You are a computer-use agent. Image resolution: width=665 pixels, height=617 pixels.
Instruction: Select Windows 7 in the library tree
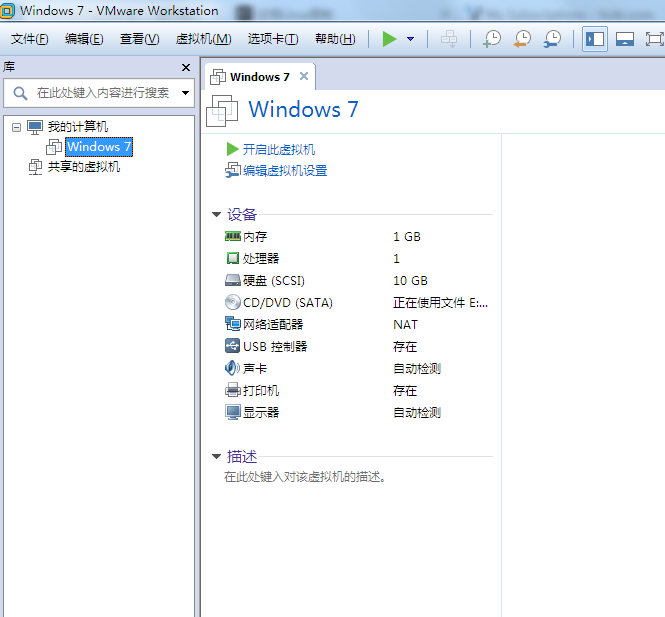click(99, 147)
